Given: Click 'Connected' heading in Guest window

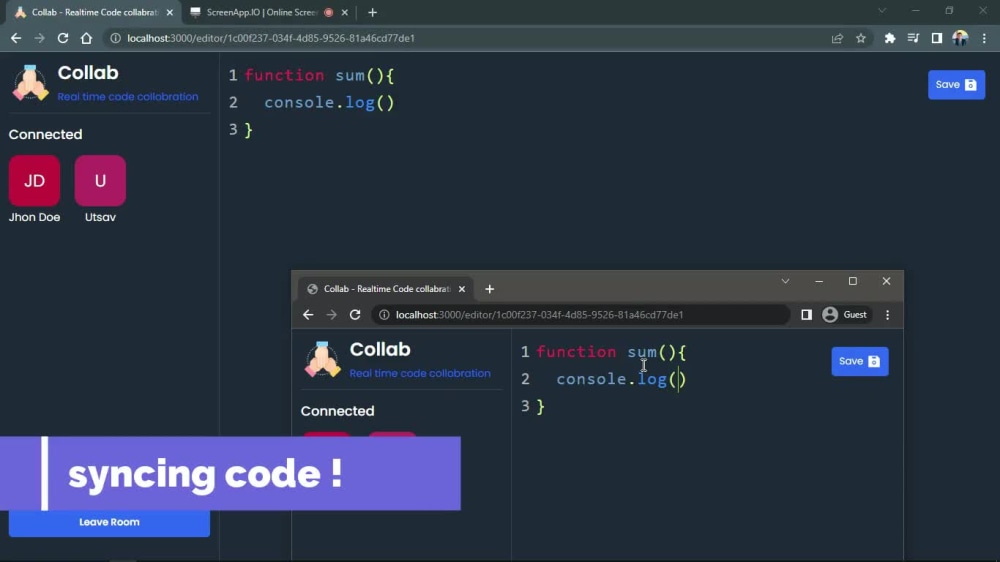Looking at the screenshot, I should (337, 411).
